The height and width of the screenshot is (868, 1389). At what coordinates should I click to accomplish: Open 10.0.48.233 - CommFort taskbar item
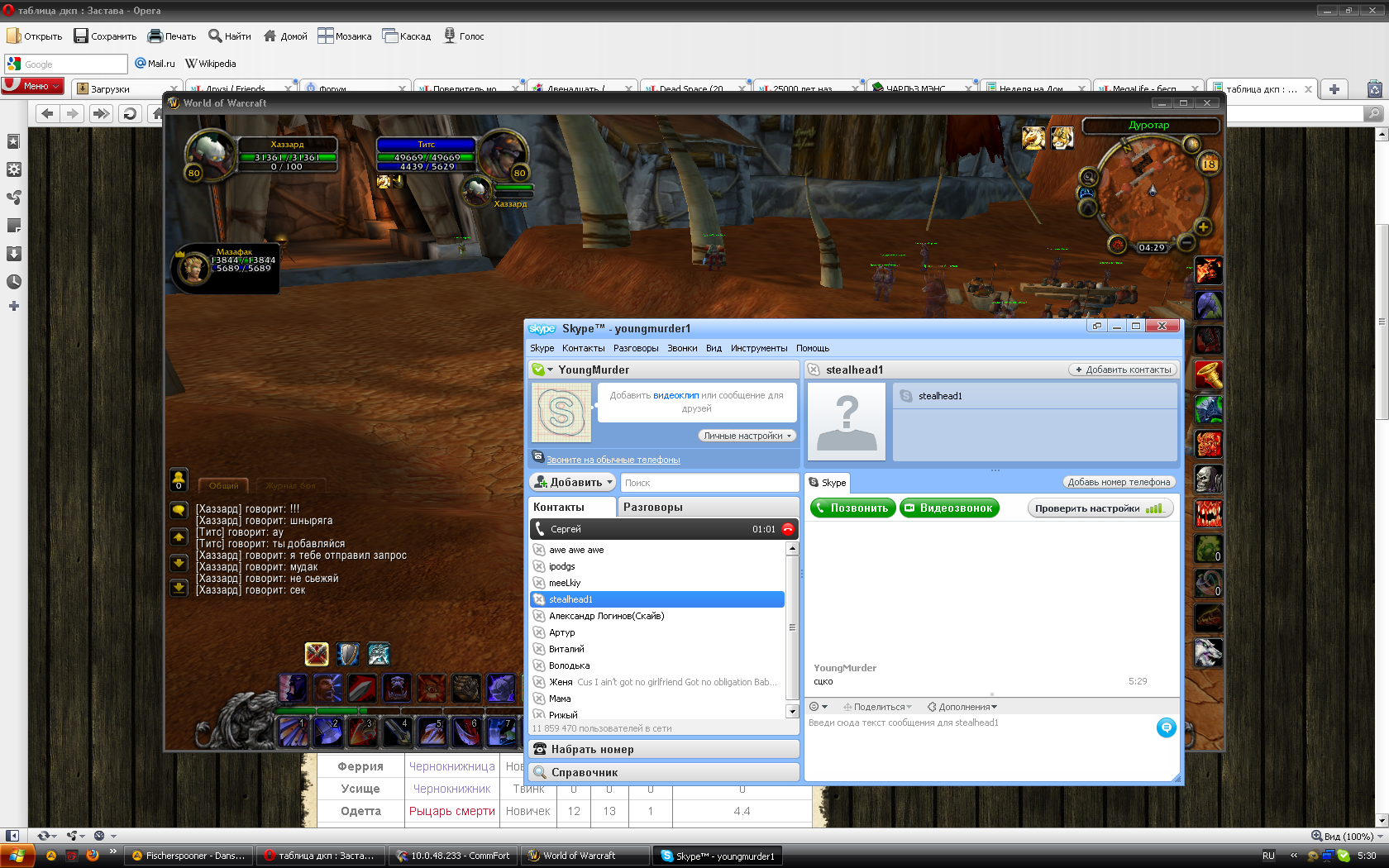(453, 856)
